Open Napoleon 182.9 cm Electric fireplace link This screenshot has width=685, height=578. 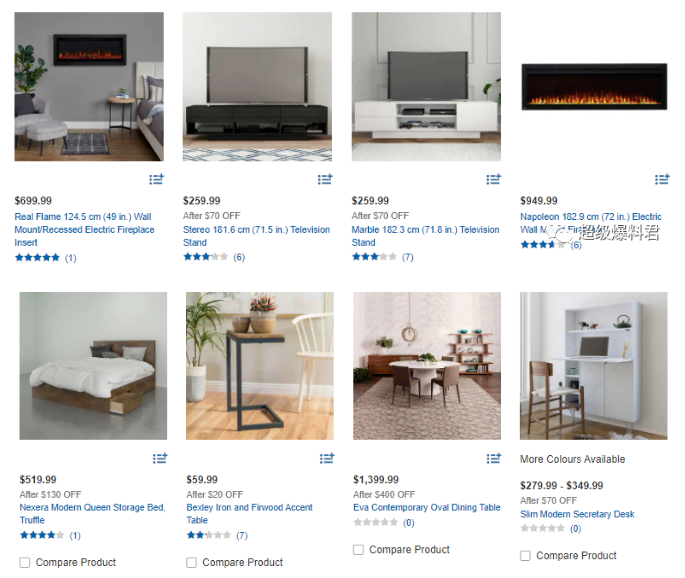(591, 223)
